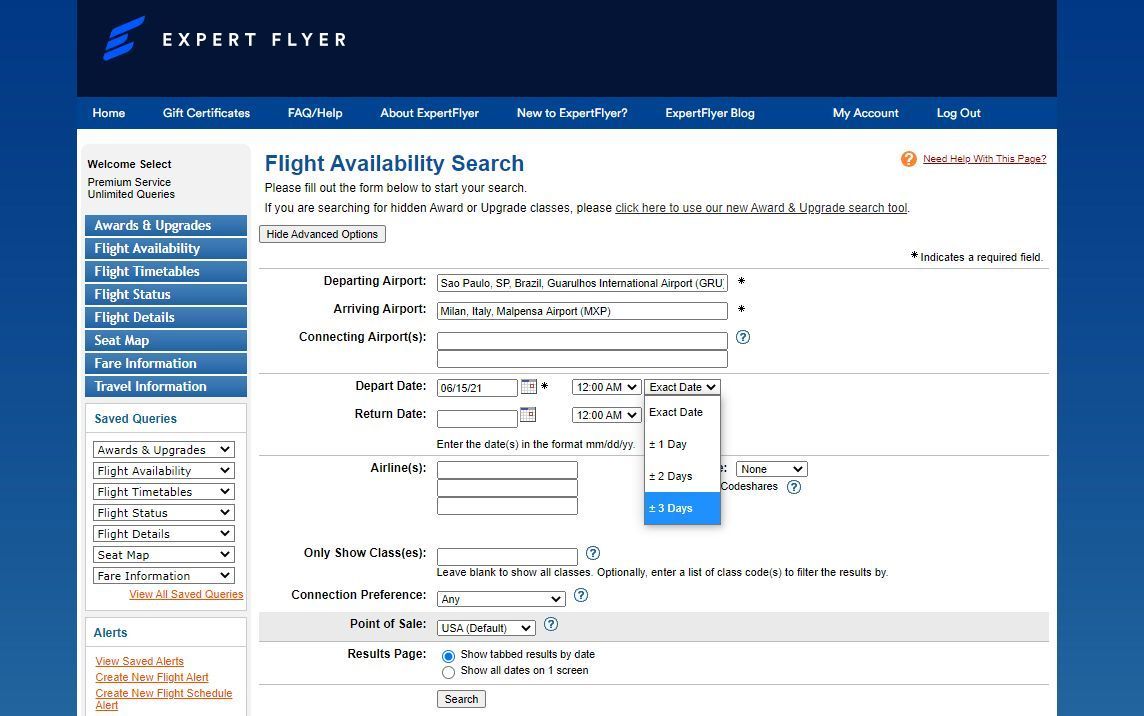Open My Account page

tap(866, 113)
